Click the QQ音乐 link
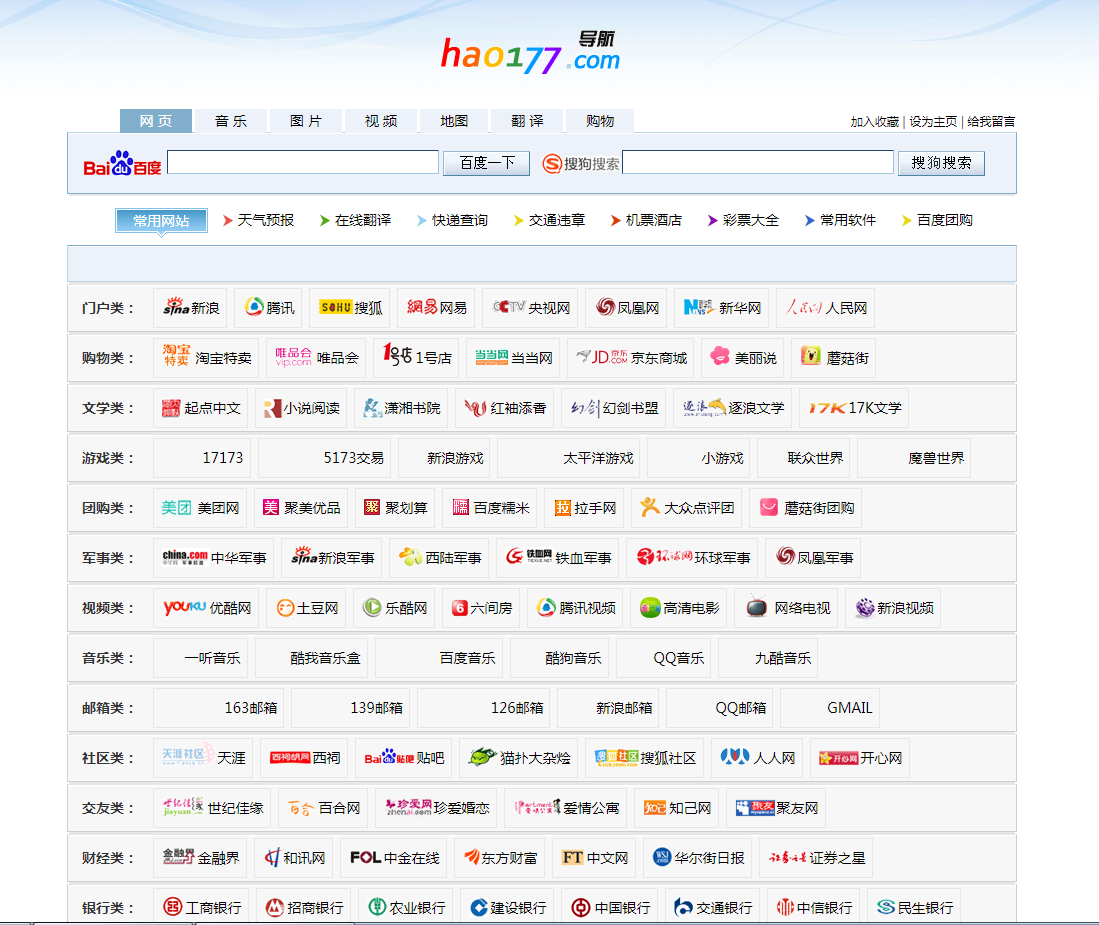Viewport: 1099px width, 925px height. coord(678,658)
